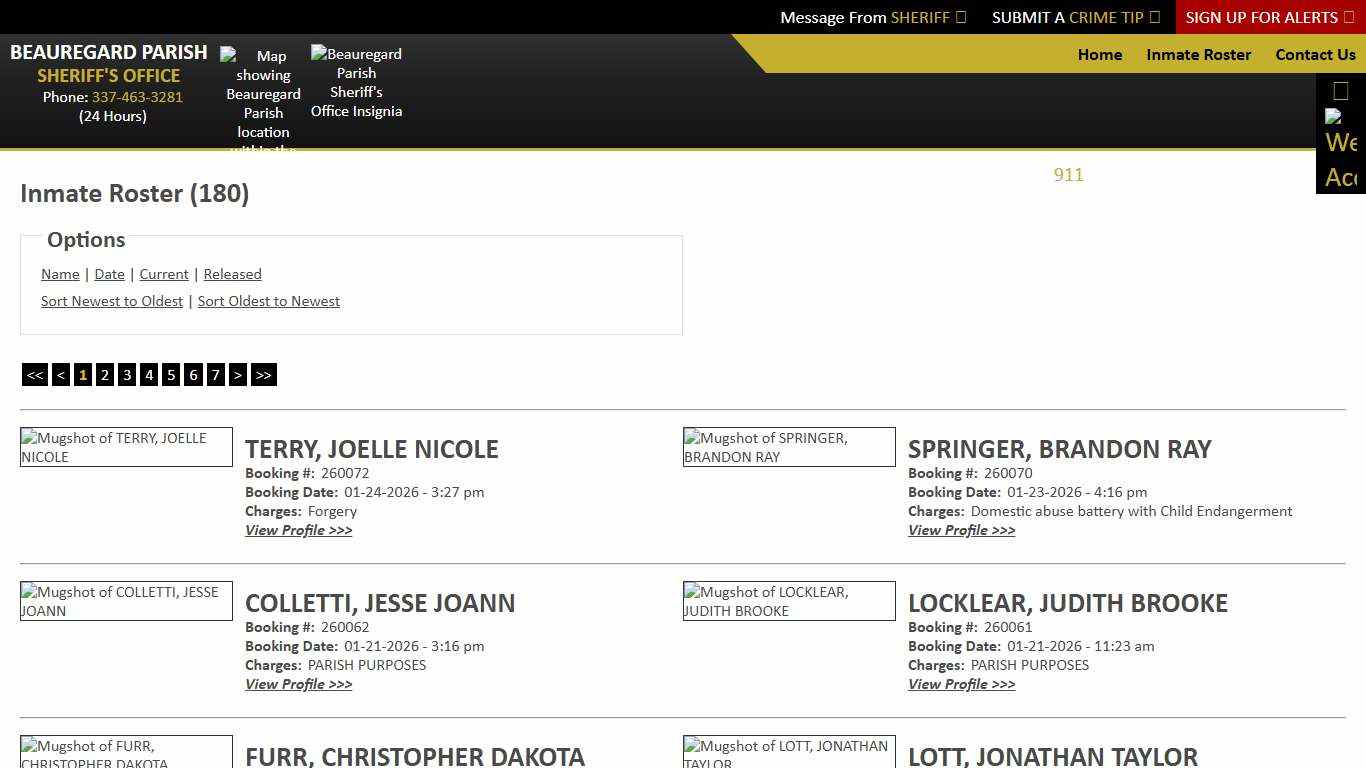Viewport: 1366px width, 768px height.
Task: Go to the Contact Us page
Action: tap(1315, 55)
